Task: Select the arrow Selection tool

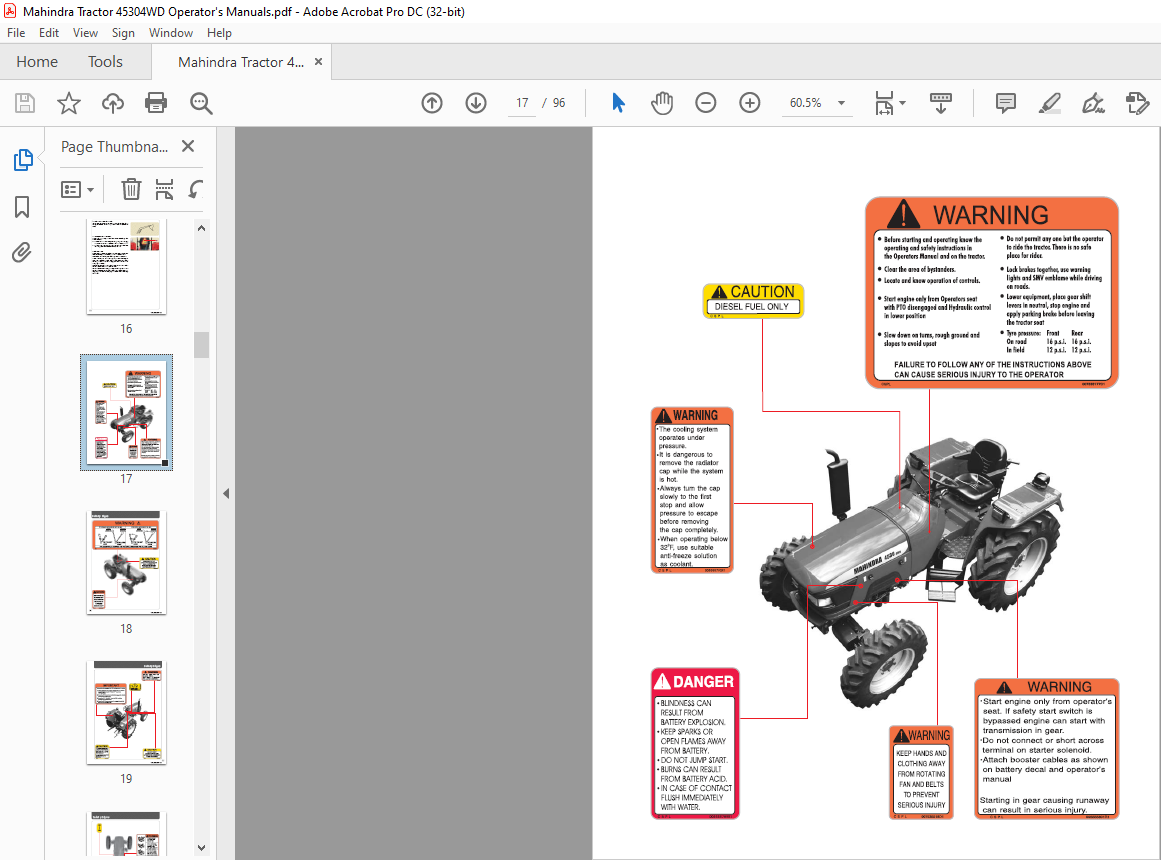Action: coord(618,103)
